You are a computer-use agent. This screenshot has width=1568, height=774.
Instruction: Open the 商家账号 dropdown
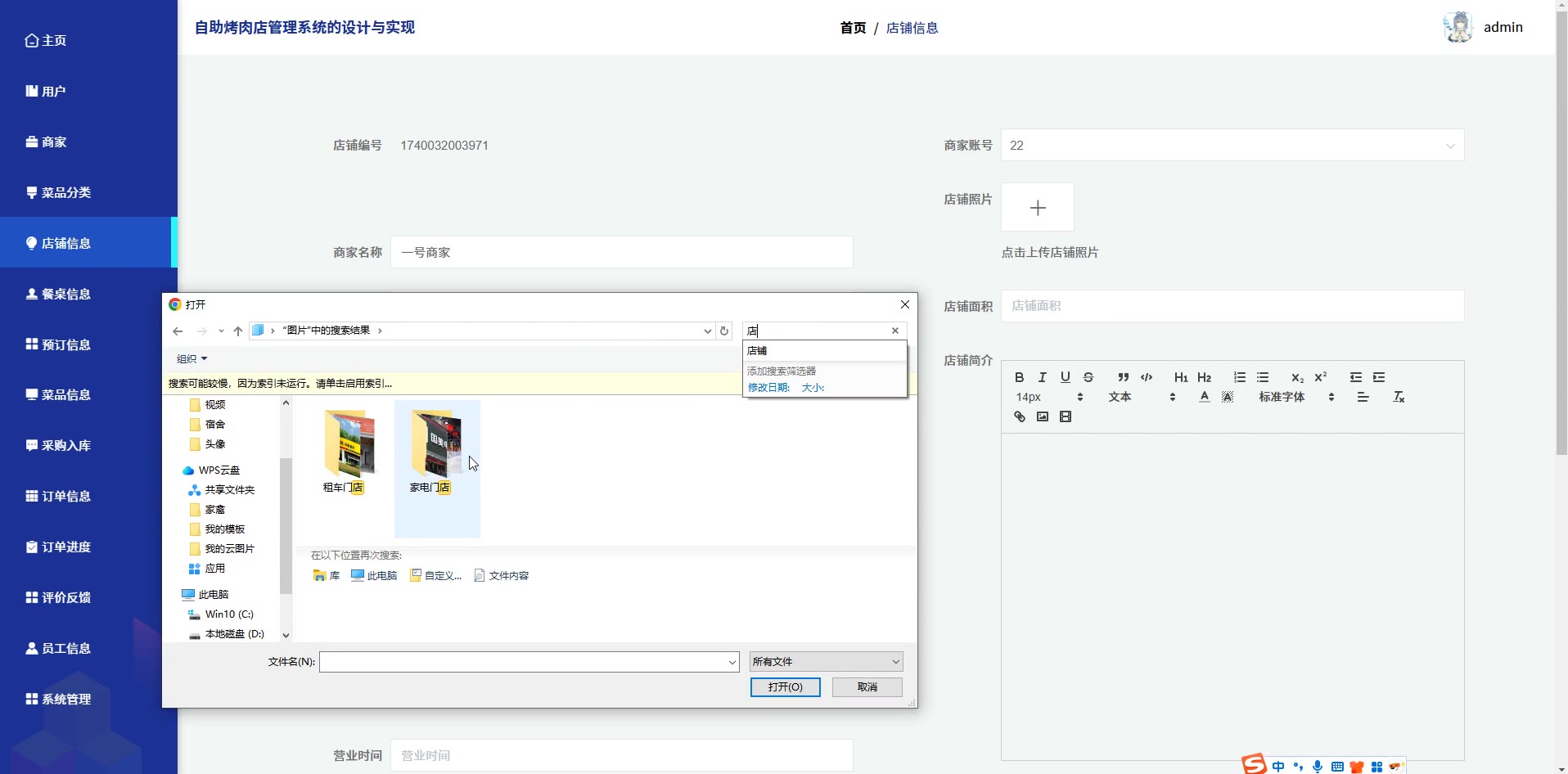[x=1232, y=146]
